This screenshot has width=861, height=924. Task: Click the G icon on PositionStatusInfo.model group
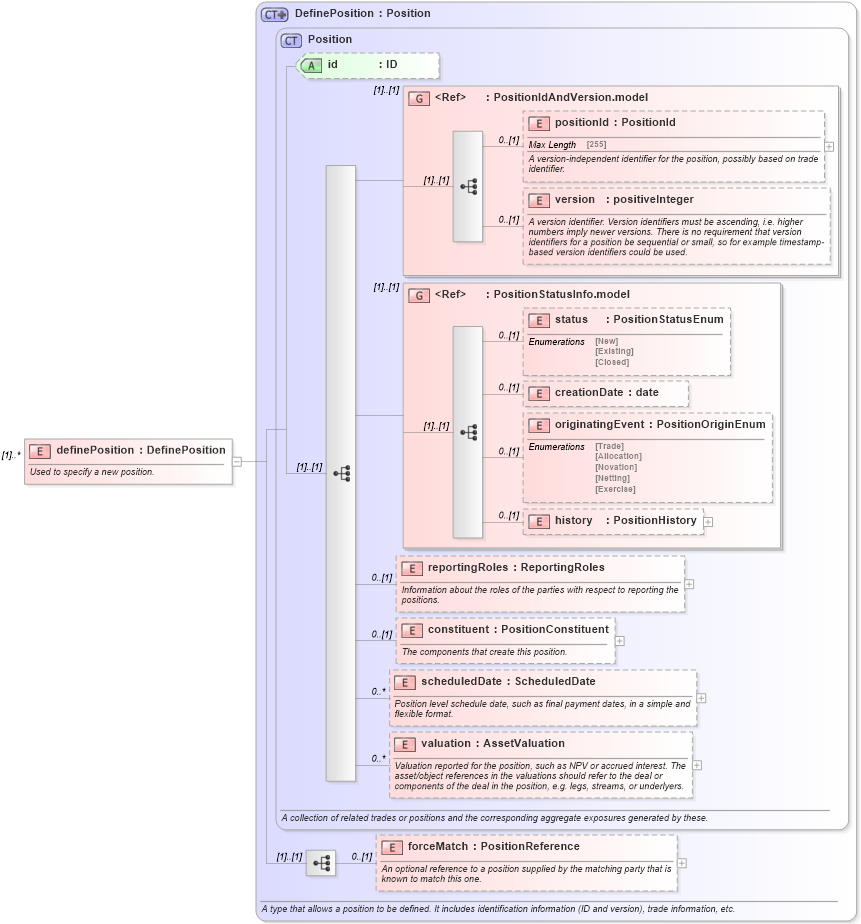419,294
